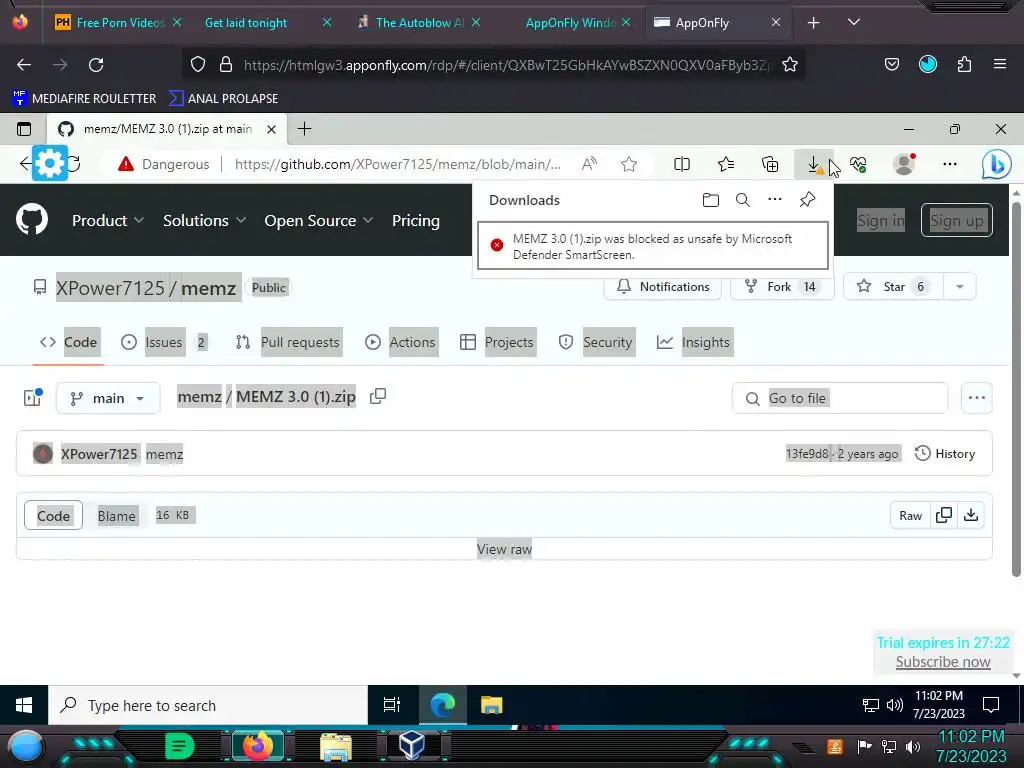
Task: Download raw file icon
Action: (971, 515)
